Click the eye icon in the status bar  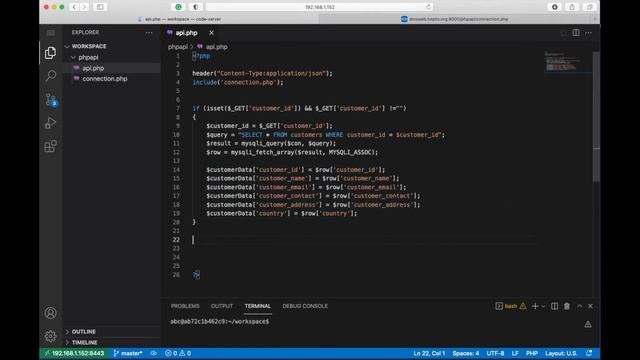click(x=153, y=353)
